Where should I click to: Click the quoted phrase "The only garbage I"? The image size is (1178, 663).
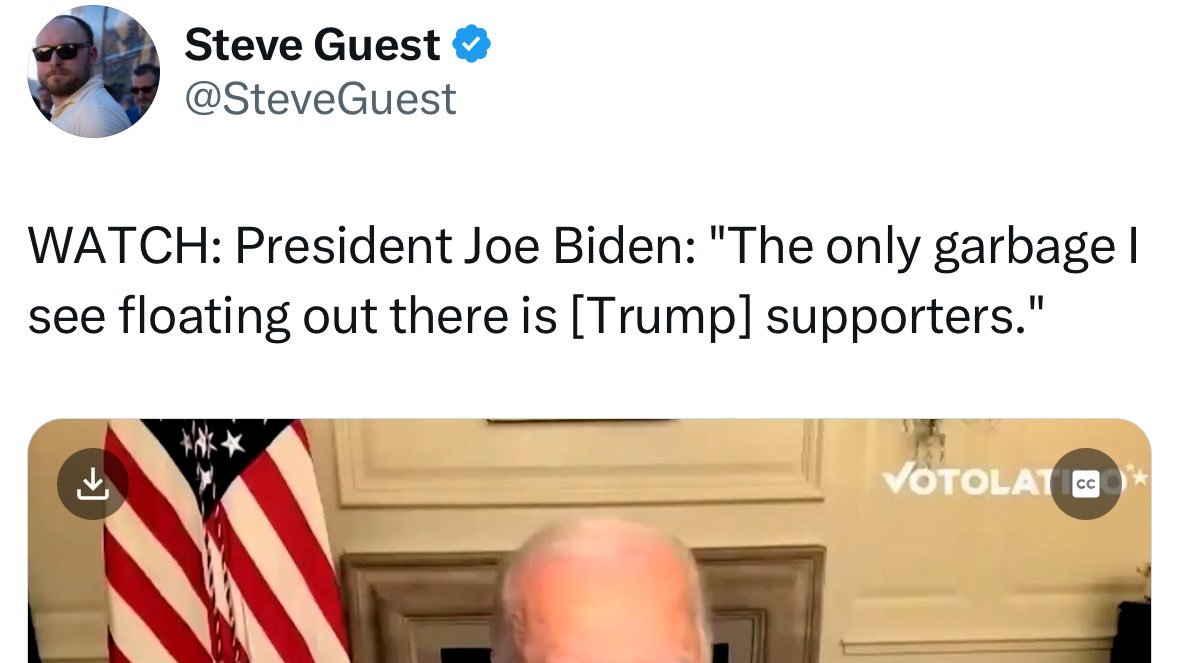click(x=924, y=246)
